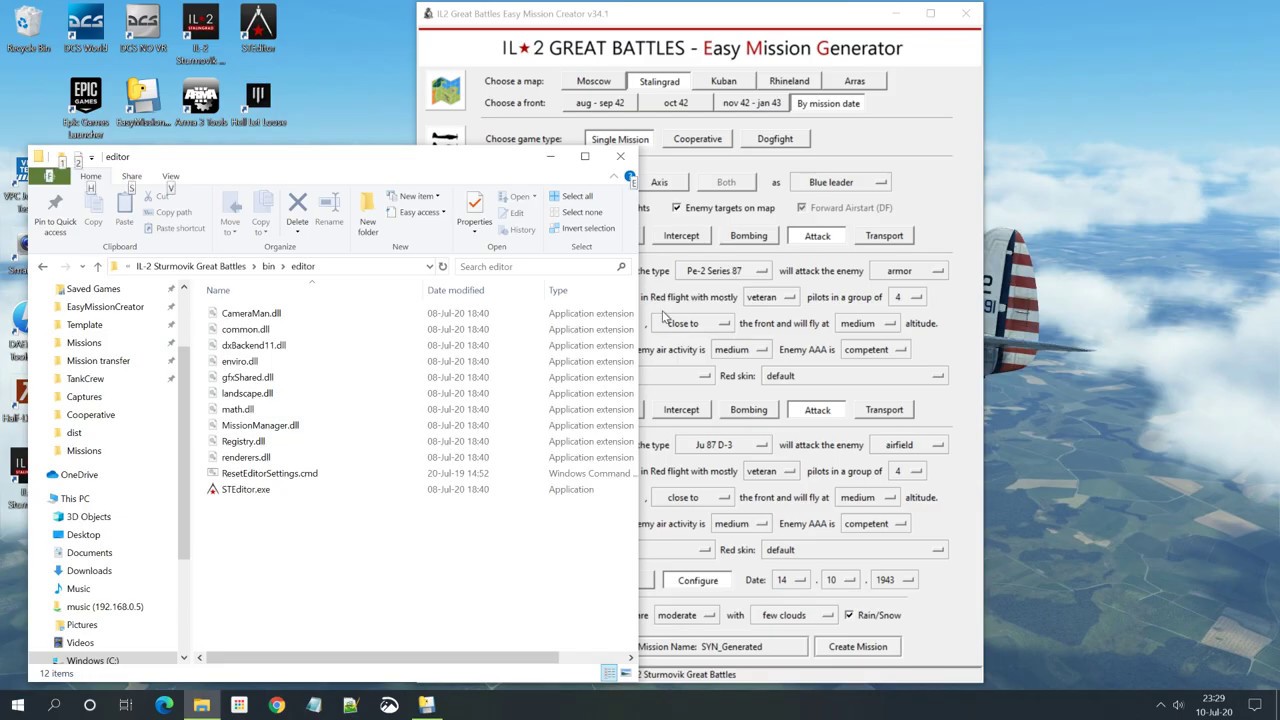Click the New folder icon in ribbon
The height and width of the screenshot is (720, 1280).
368,214
